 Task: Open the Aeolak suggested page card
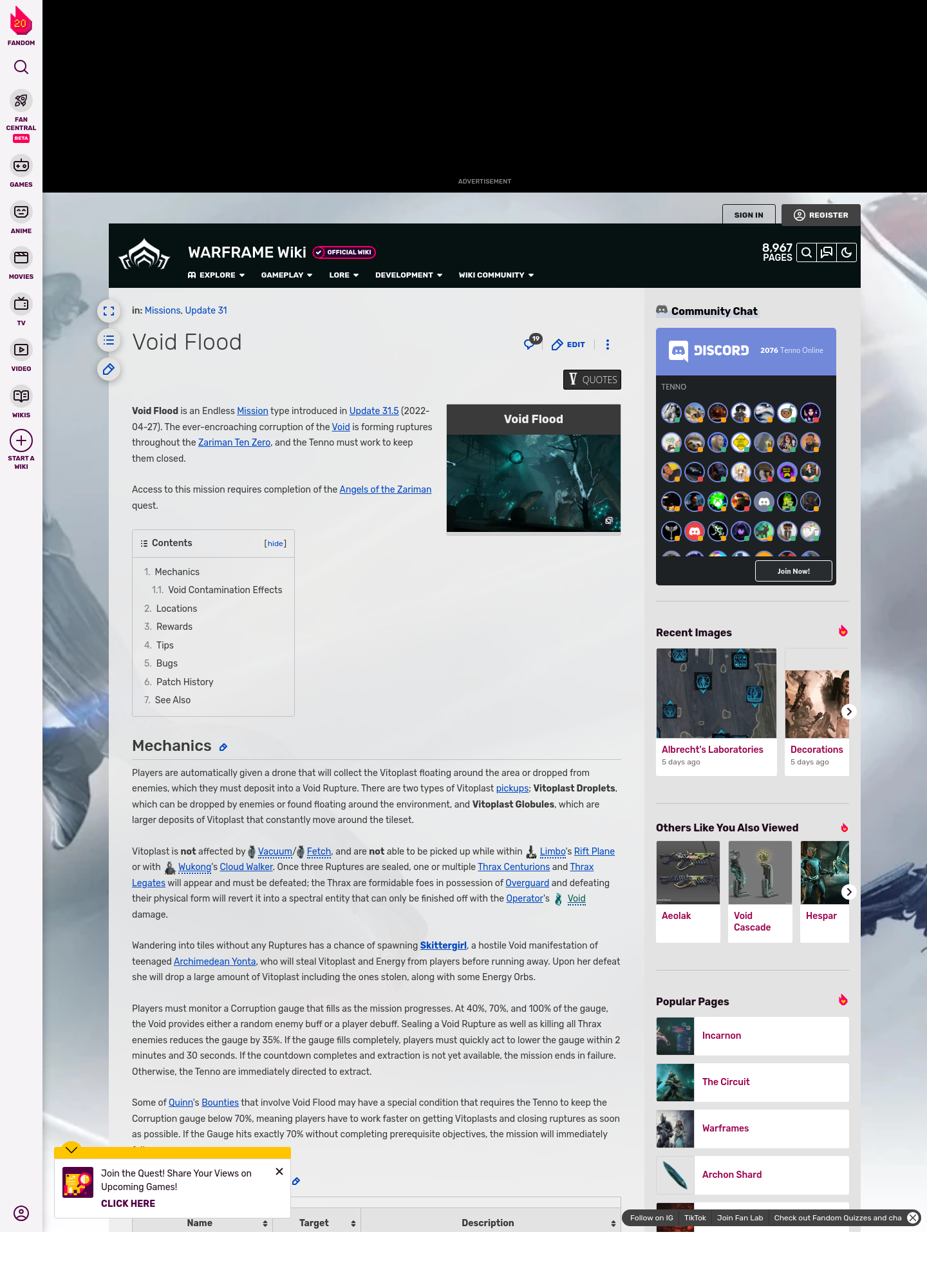coord(688,891)
